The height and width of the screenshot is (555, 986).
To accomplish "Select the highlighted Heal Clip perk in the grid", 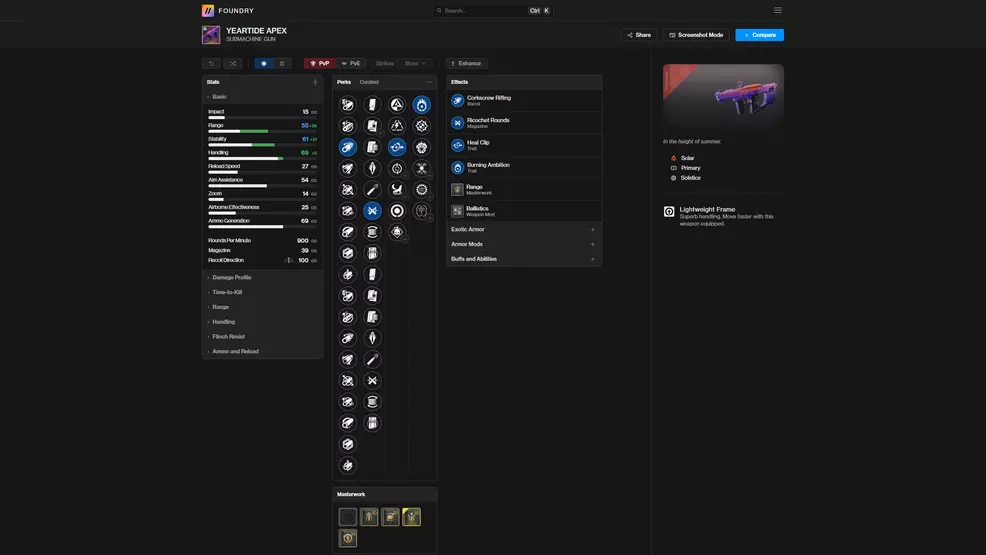I will click(397, 147).
